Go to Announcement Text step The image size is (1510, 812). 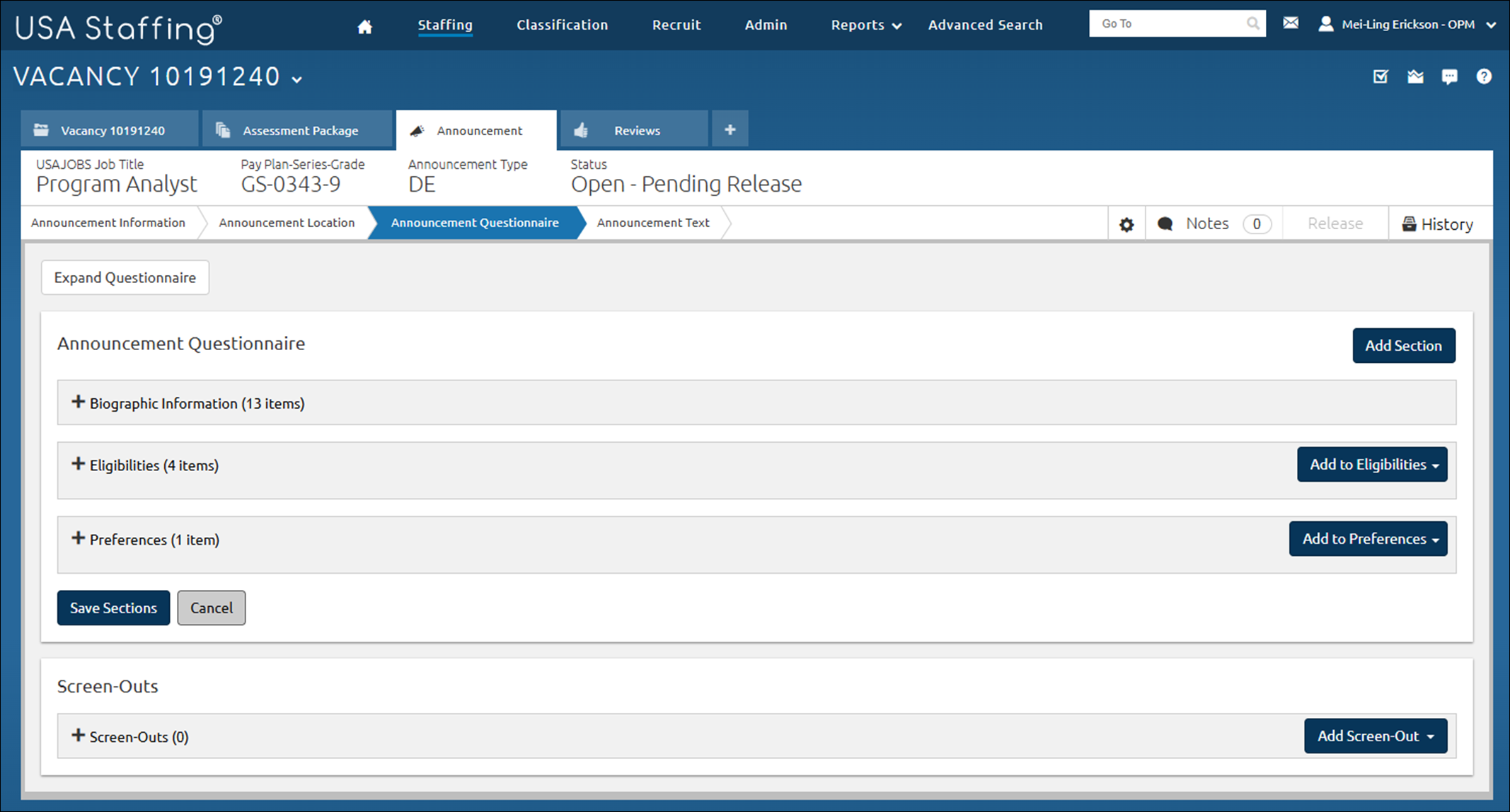click(x=653, y=223)
